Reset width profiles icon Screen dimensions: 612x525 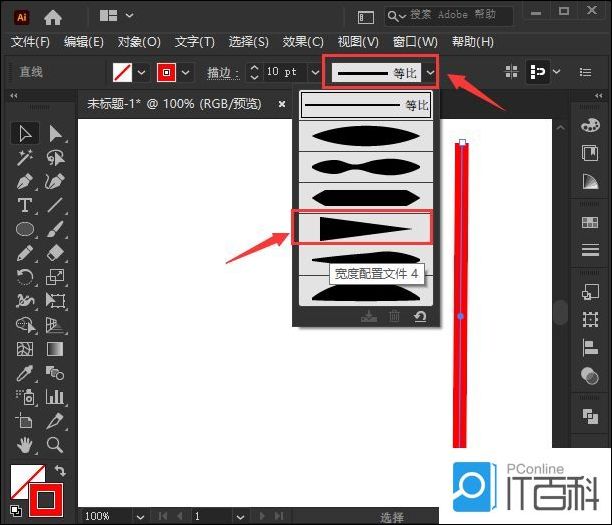tap(420, 316)
